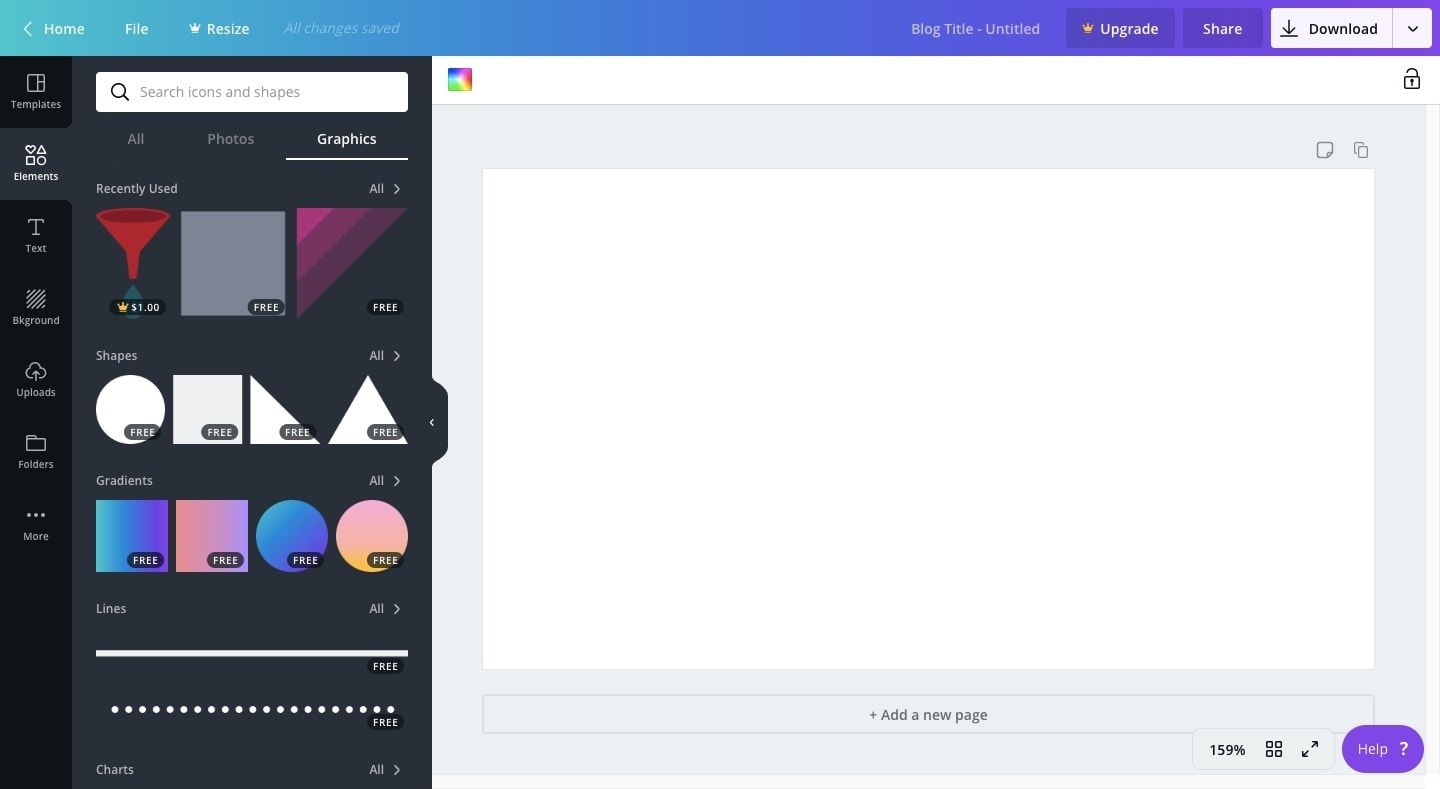Add a new page button
This screenshot has width=1440, height=789.
pos(928,714)
